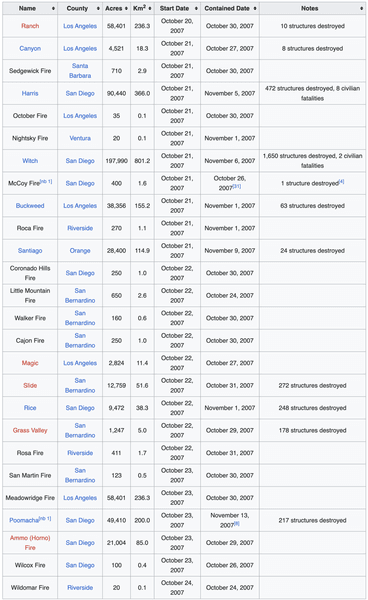This screenshot has width=368, height=600.
Task: Sort table by County column arrows
Action: coord(98,8)
